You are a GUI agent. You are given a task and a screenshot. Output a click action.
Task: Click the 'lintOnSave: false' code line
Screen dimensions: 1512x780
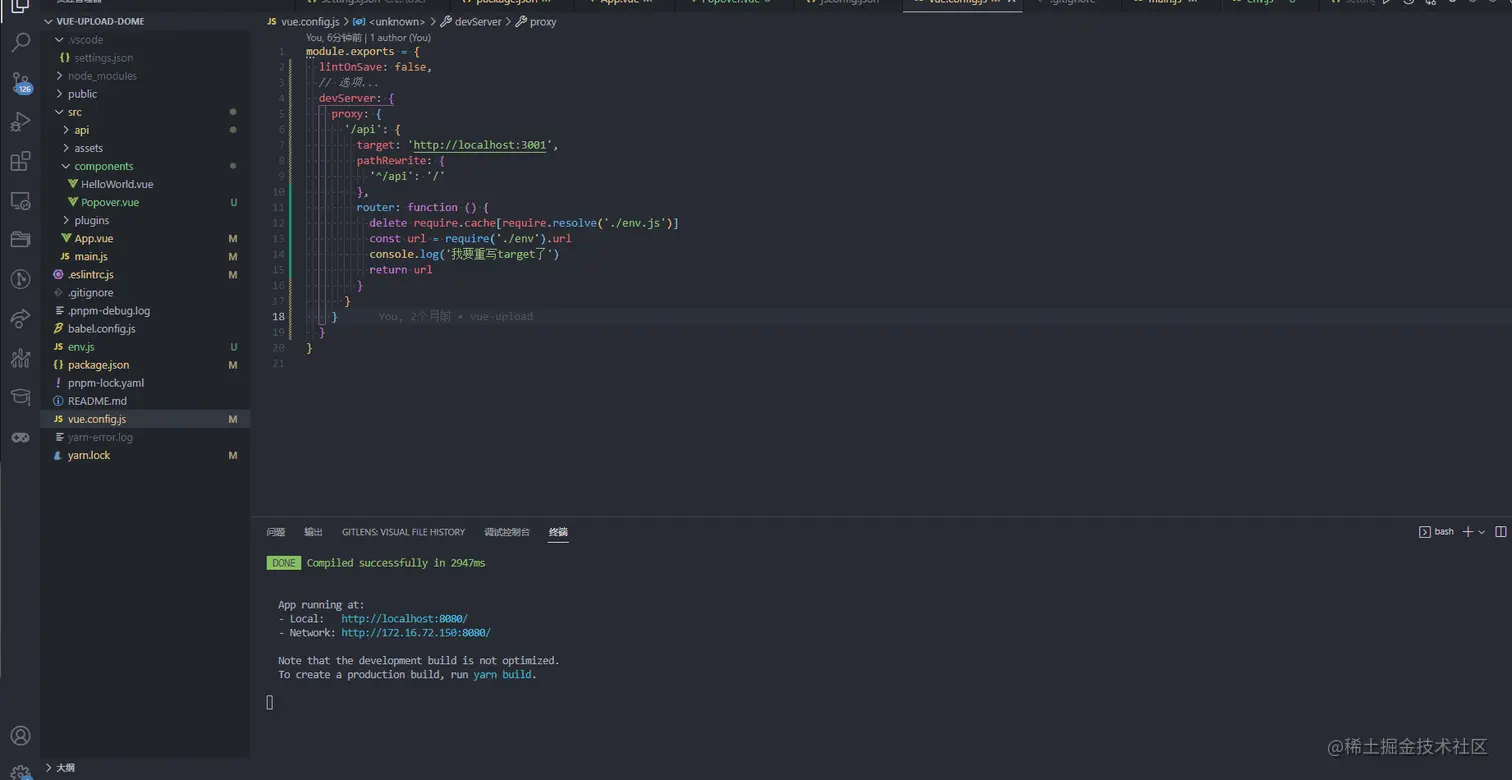point(376,67)
